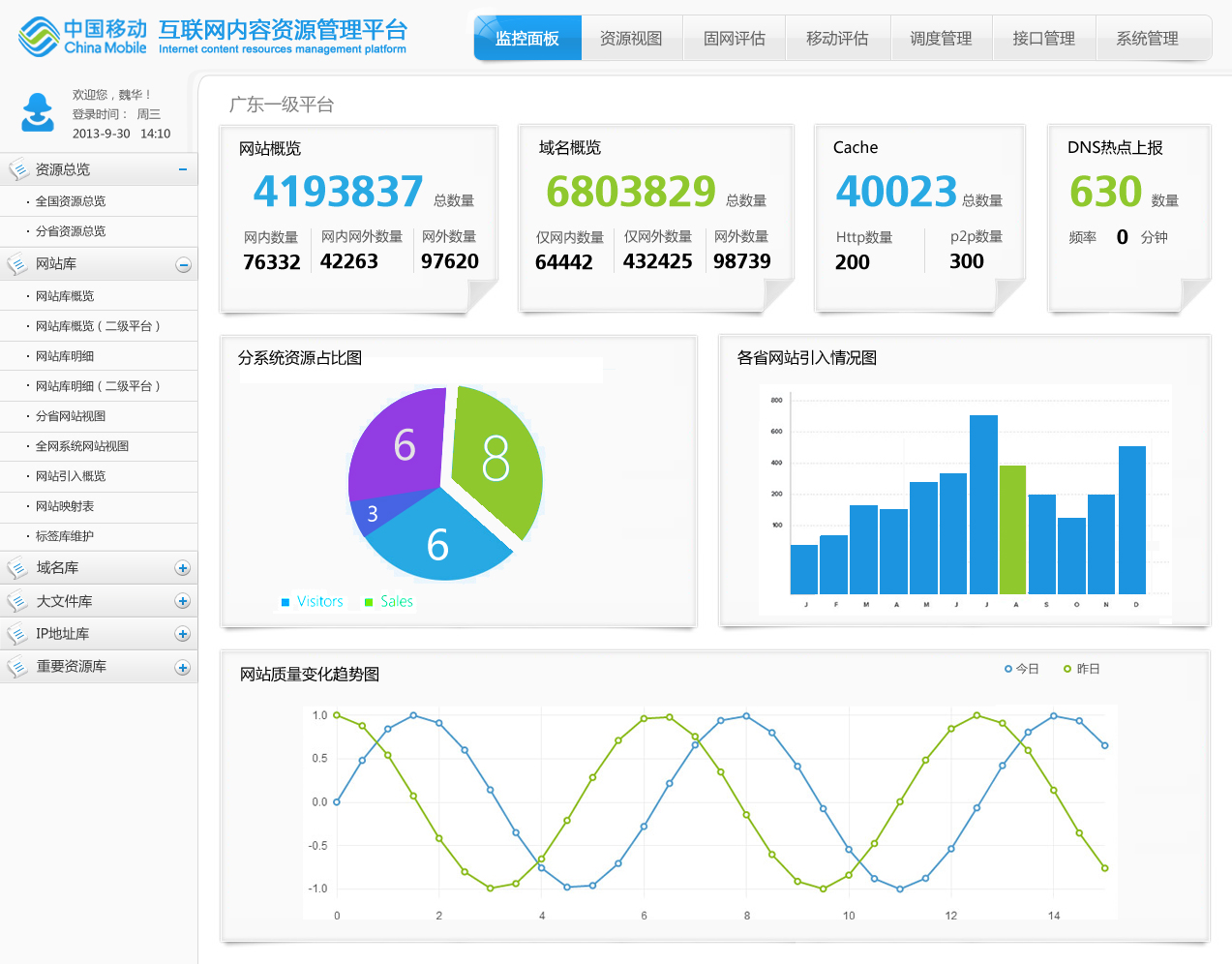Collapse the 网站库 section with minus button
This screenshot has width=1232, height=964.
pos(183,265)
